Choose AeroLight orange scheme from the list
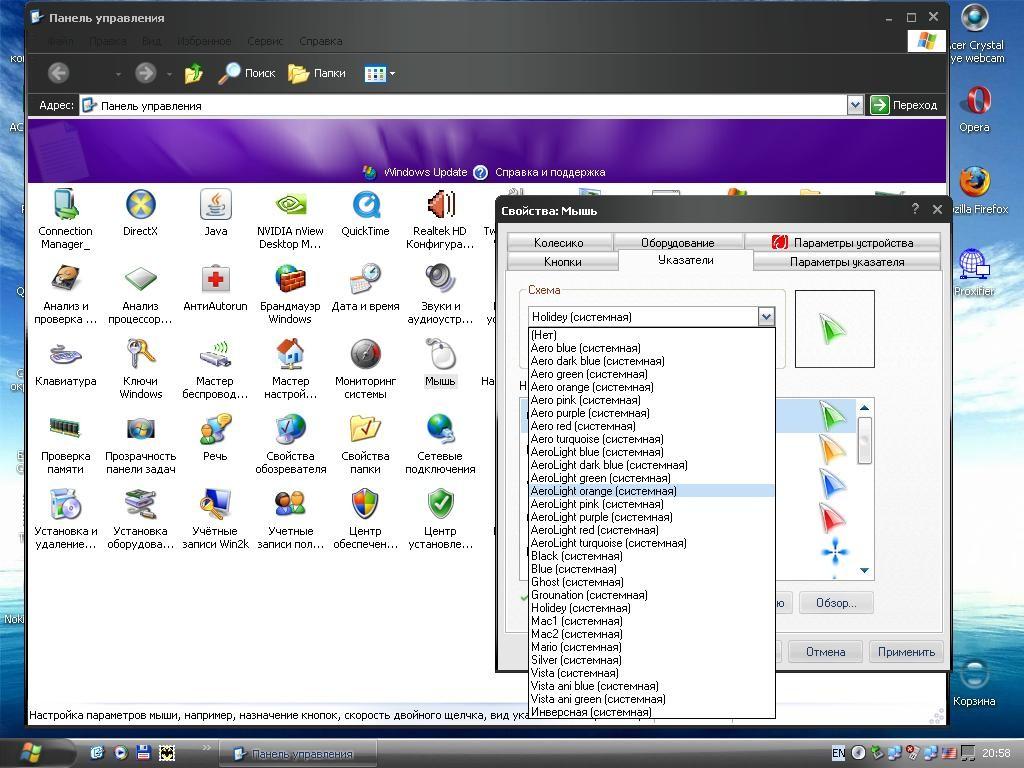The width and height of the screenshot is (1024, 768). click(603, 491)
